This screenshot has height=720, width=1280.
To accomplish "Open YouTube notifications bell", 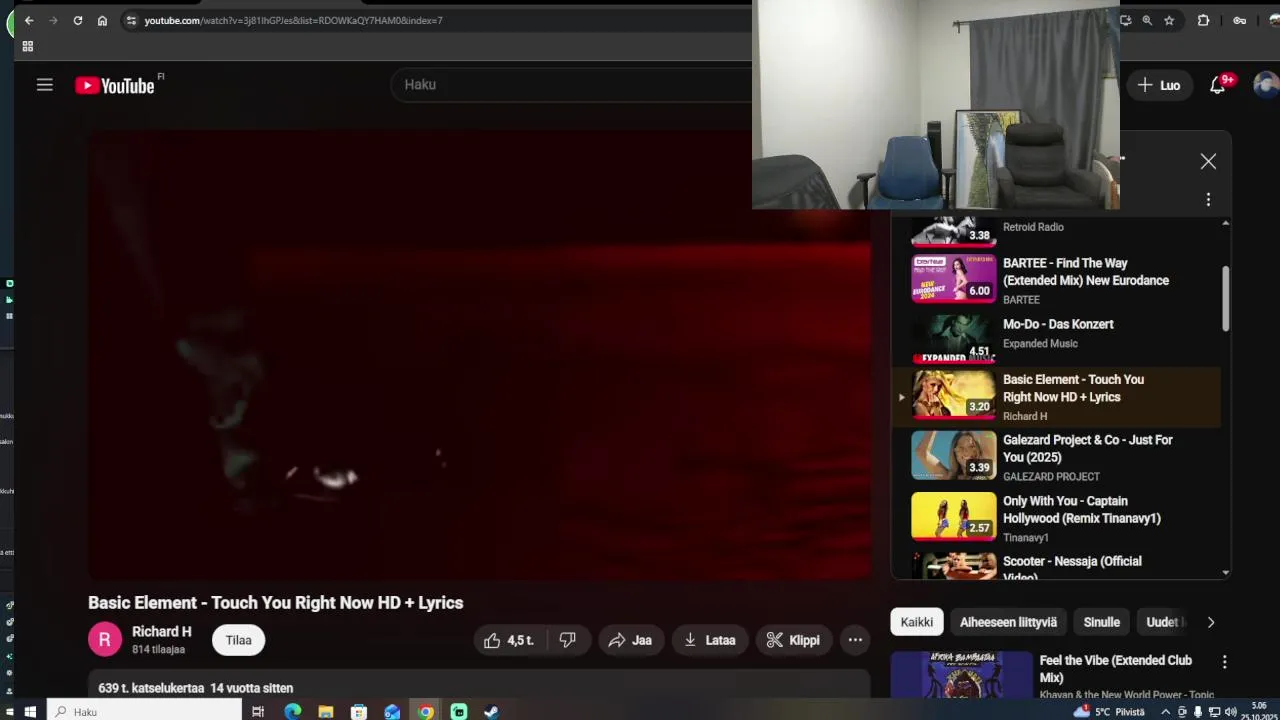I will tap(1217, 86).
